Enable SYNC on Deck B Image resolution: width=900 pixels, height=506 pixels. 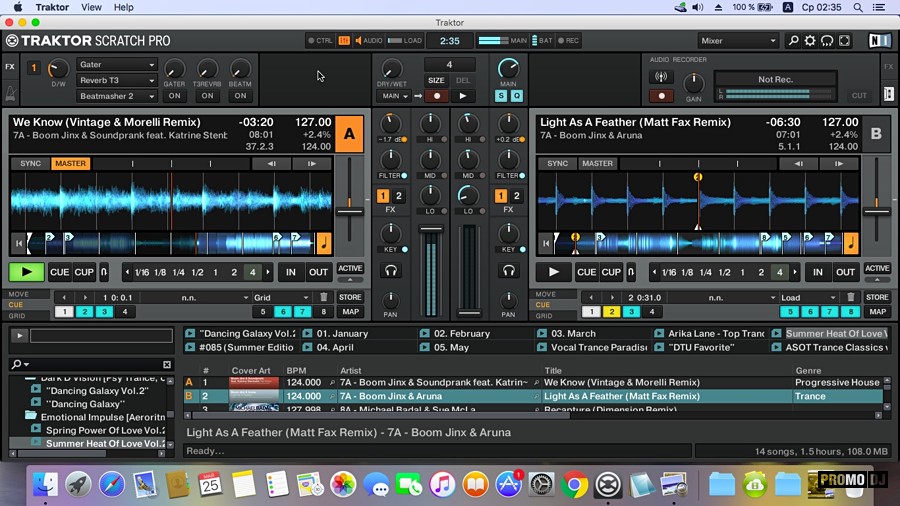(x=558, y=163)
